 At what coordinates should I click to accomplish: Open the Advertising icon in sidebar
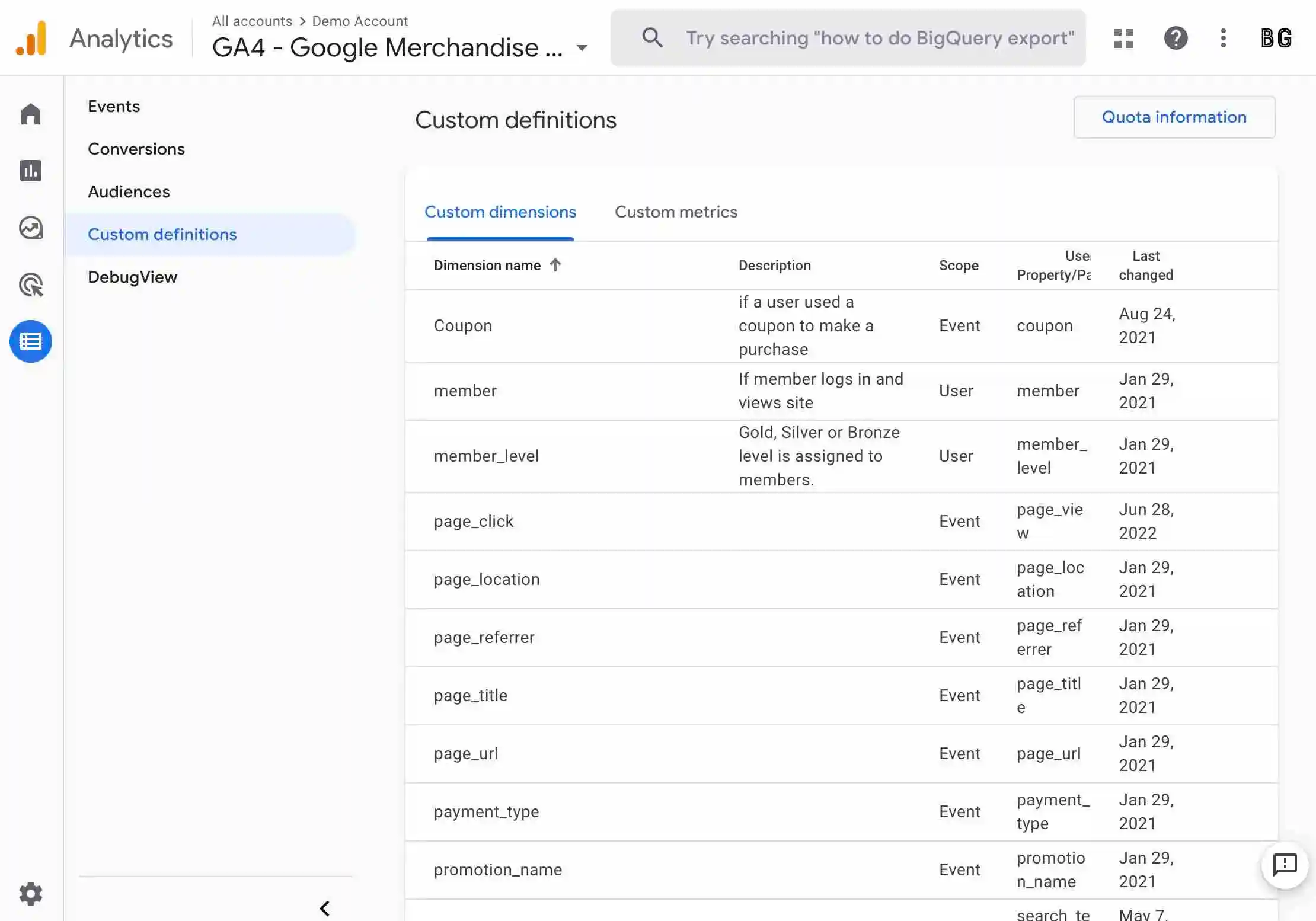point(31,285)
